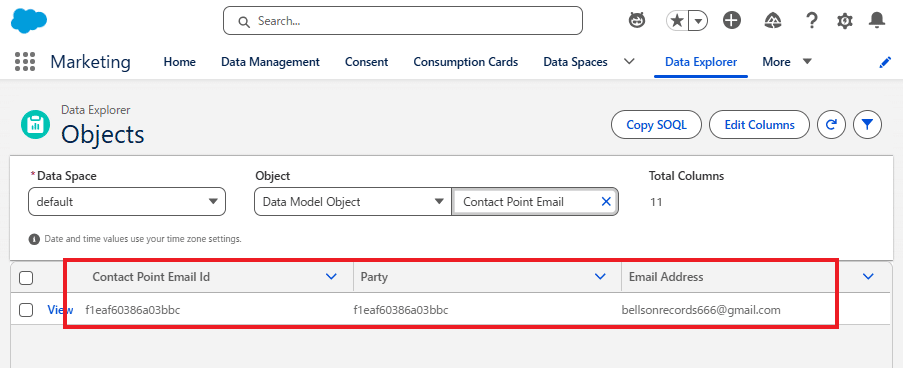Click the Copy SOQL button

click(657, 125)
